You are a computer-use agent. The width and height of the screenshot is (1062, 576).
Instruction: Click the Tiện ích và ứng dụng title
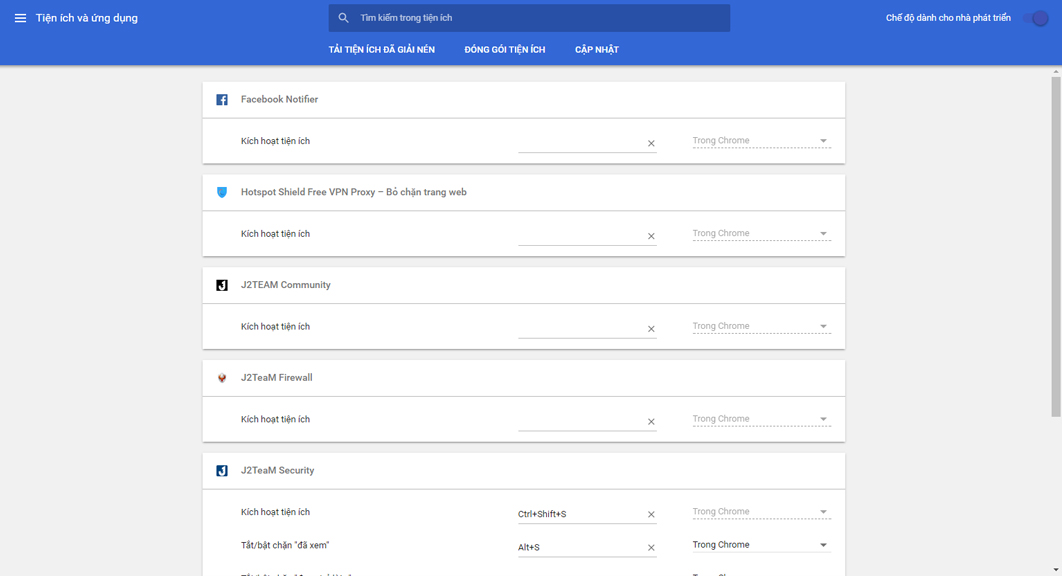(87, 18)
